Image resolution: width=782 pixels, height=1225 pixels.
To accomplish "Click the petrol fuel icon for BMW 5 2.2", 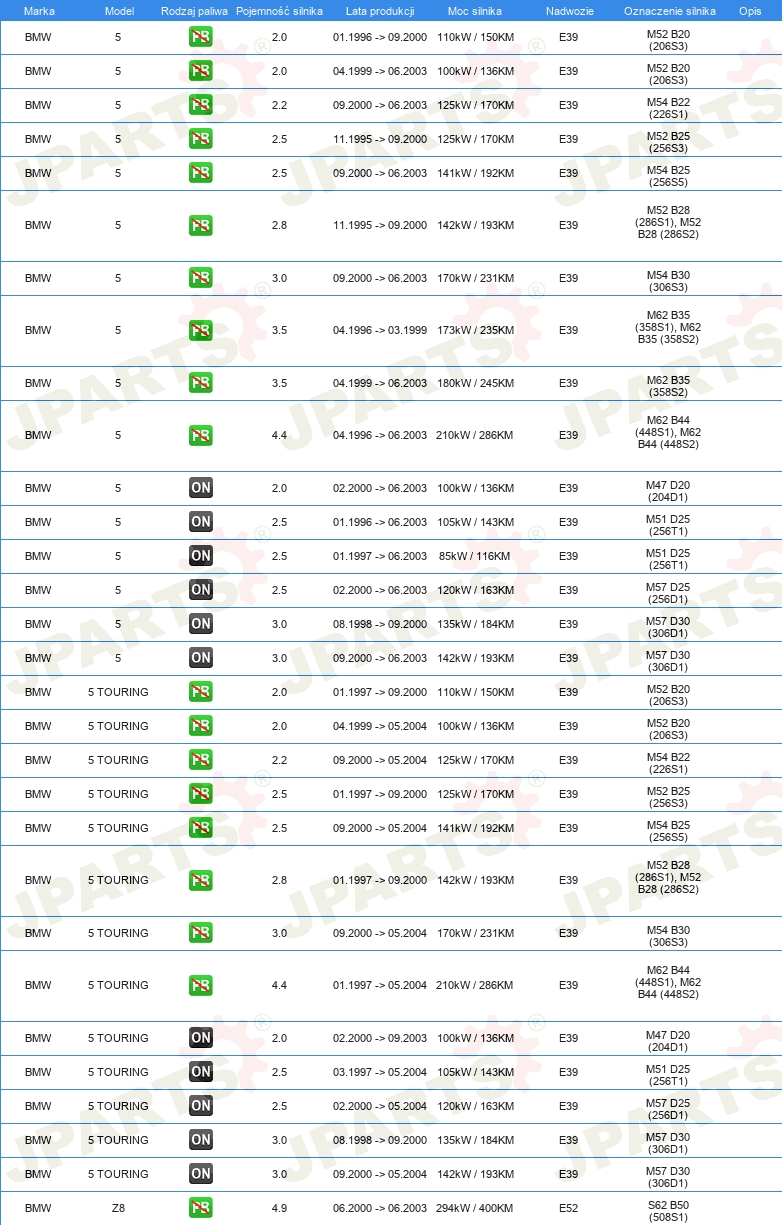I will pyautogui.click(x=201, y=105).
